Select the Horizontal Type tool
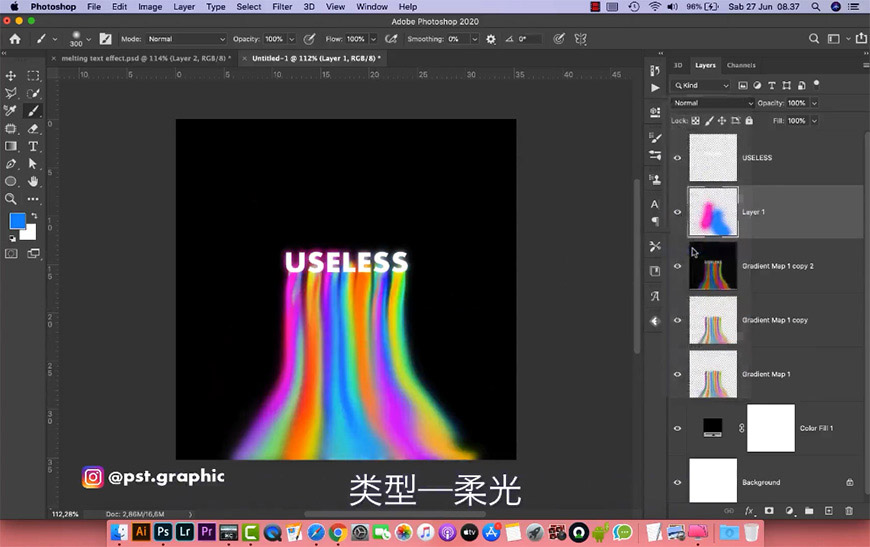The width and height of the screenshot is (870, 547). click(33, 146)
